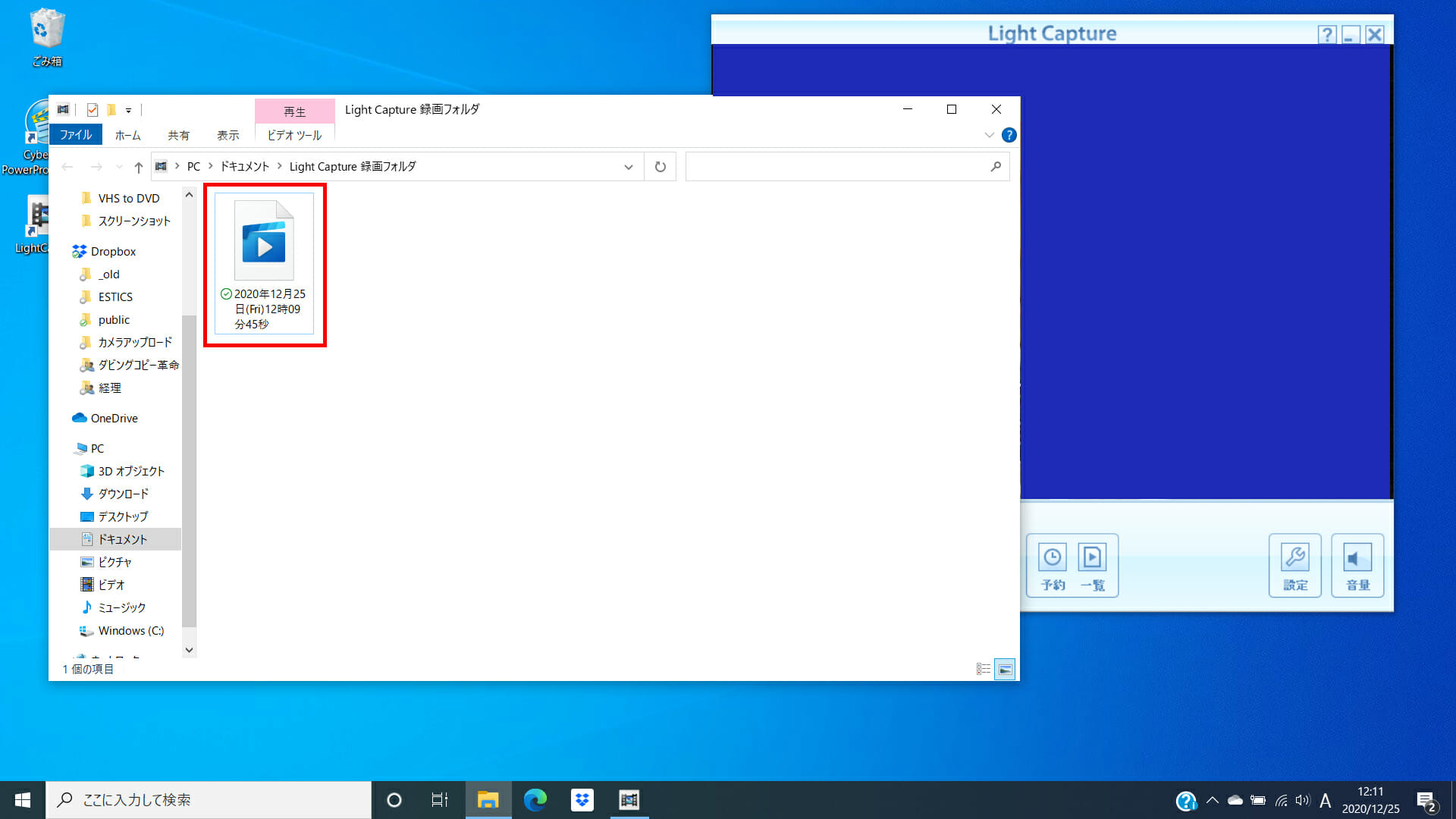
Task: Click the ドキュメント breadcrumb in the address bar
Action: (244, 166)
